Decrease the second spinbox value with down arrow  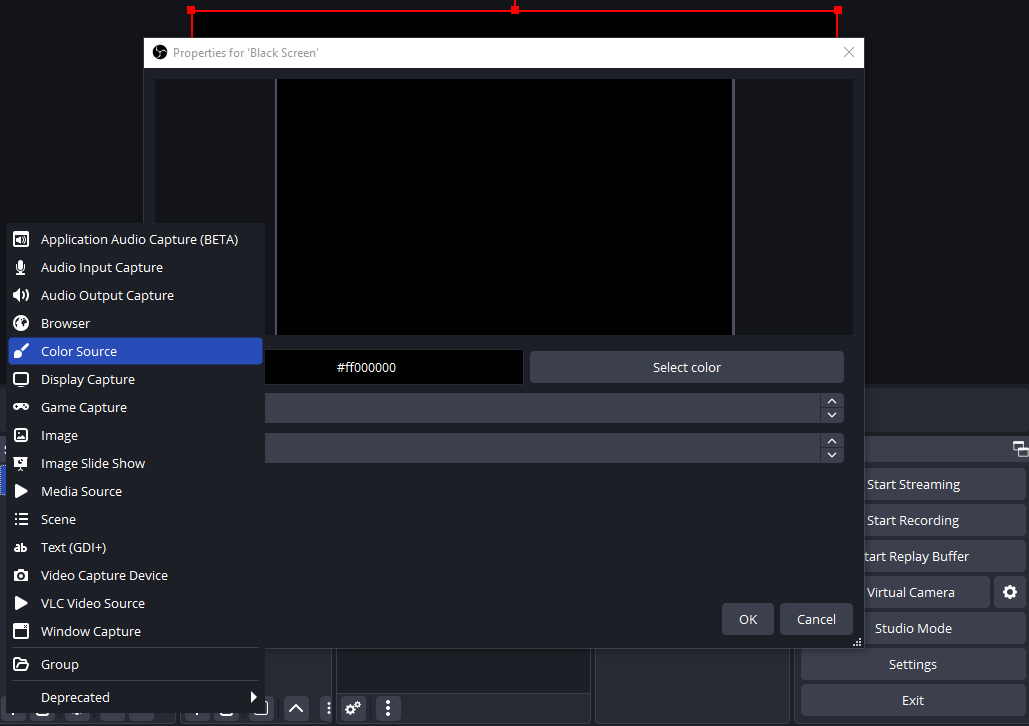832,455
